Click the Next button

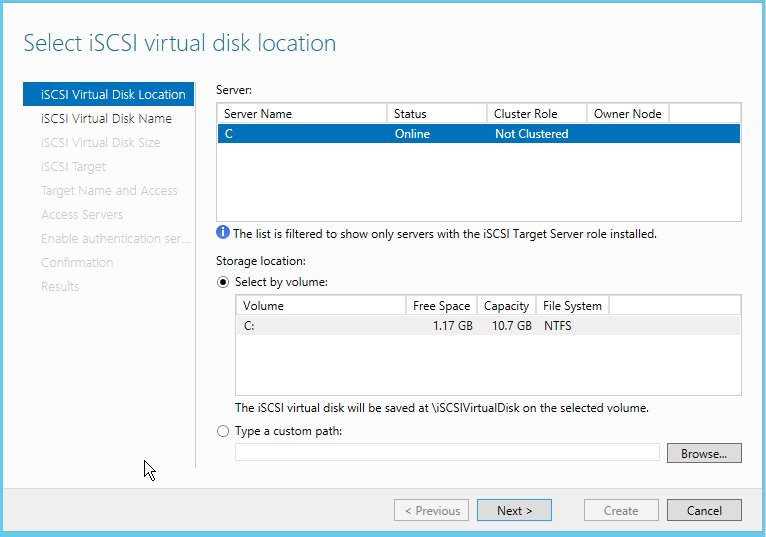pyautogui.click(x=514, y=510)
